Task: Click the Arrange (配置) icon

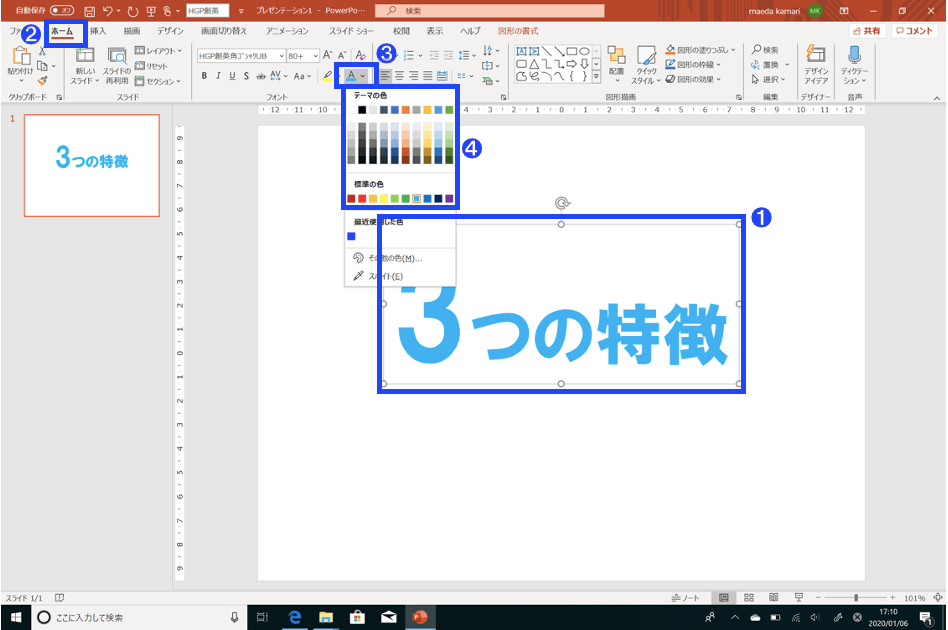Action: (616, 56)
